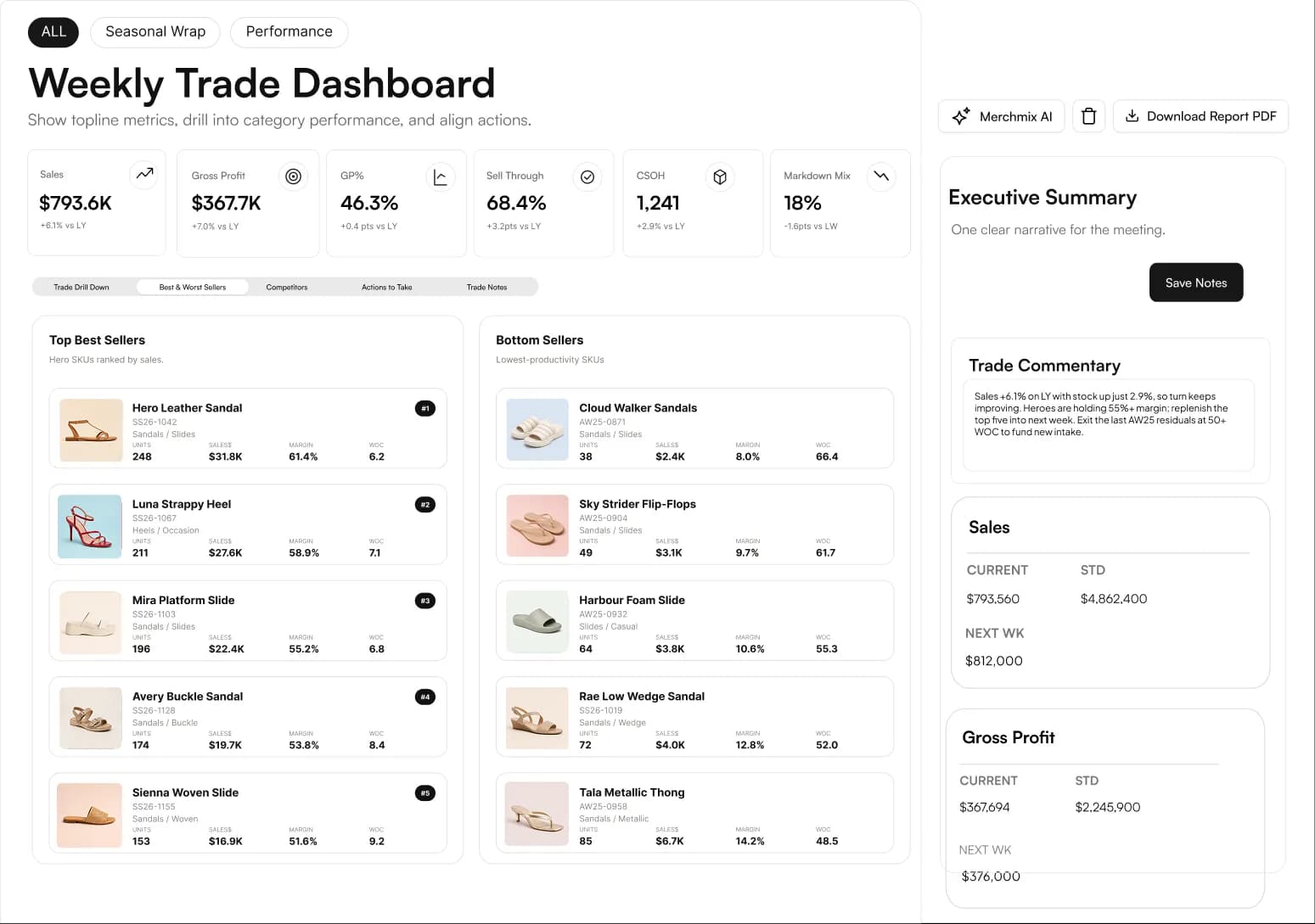This screenshot has height=924, width=1315.
Task: Open Hero Leather Sandal product thumbnail
Action: click(x=91, y=430)
